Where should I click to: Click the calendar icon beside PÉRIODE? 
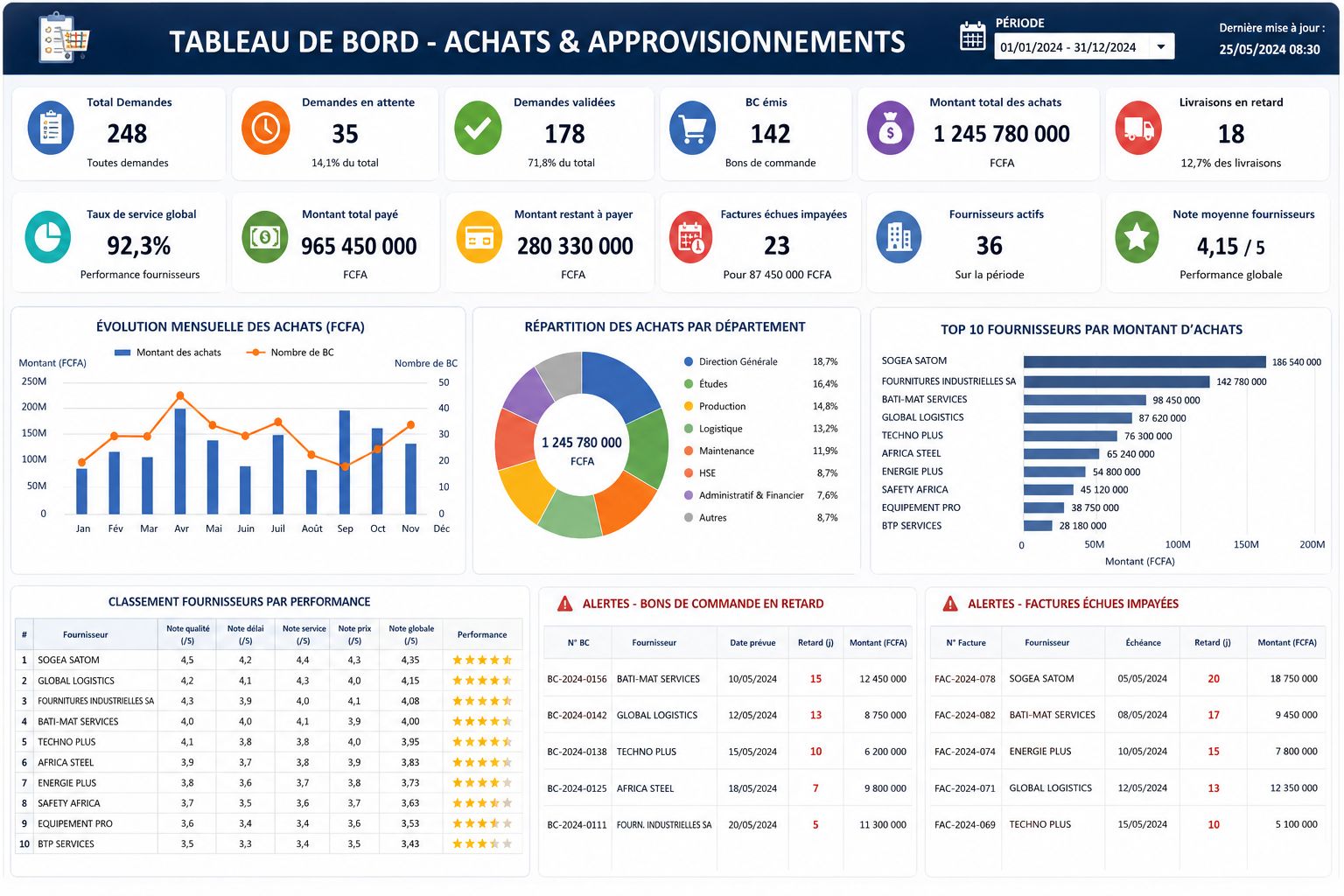[x=973, y=37]
